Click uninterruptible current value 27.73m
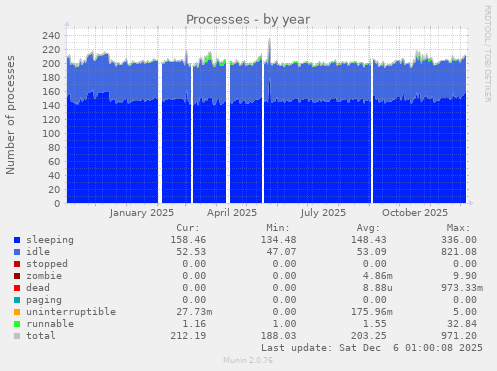The image size is (497, 371). click(194, 312)
